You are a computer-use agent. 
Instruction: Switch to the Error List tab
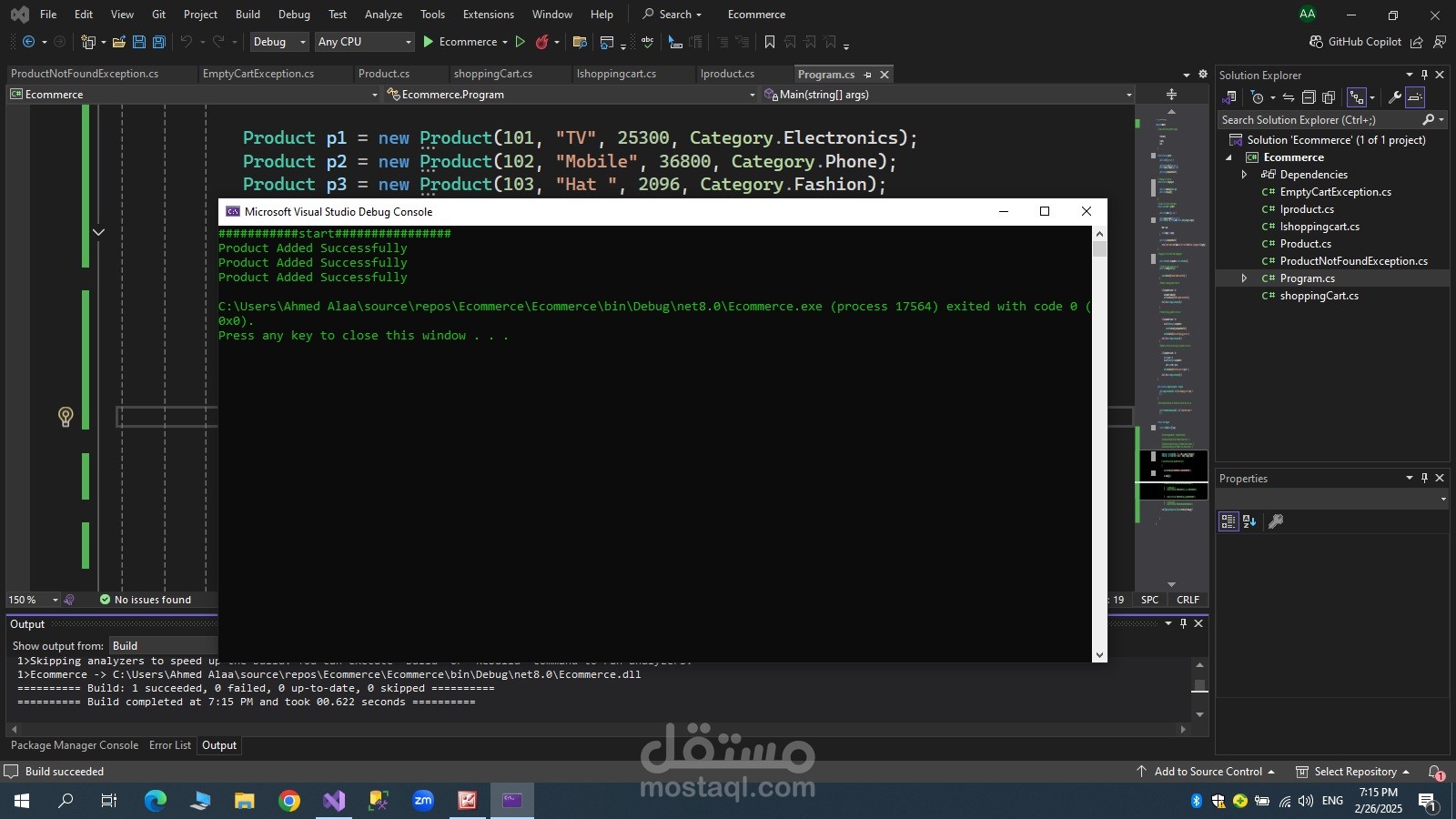170,745
